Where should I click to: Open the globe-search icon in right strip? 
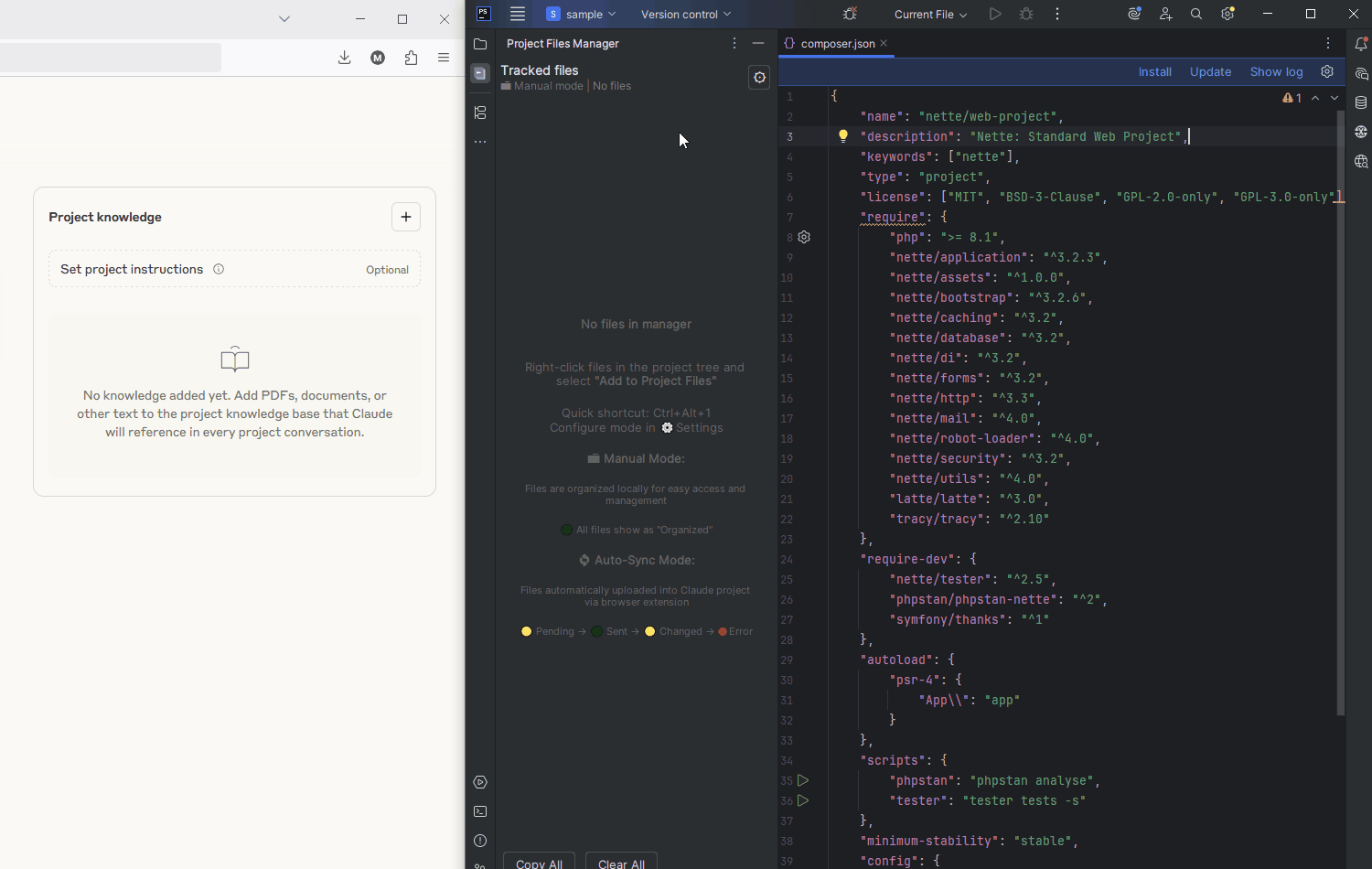pos(1361,162)
